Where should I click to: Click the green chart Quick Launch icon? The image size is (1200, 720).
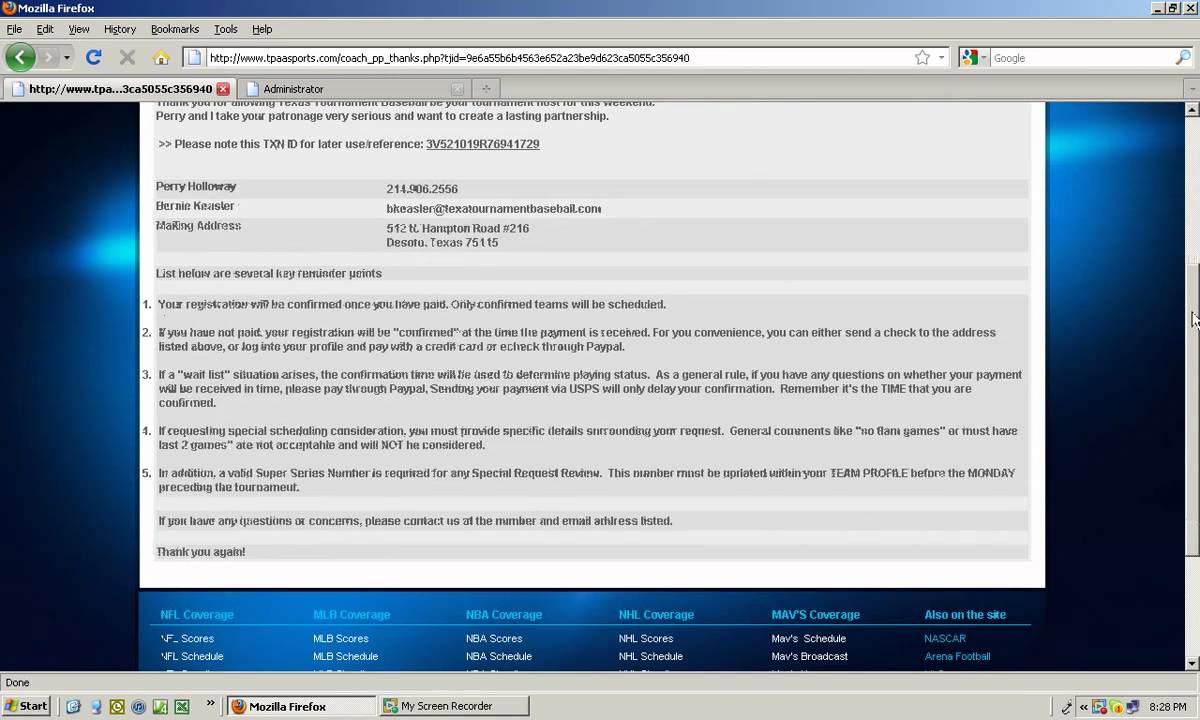click(160, 706)
